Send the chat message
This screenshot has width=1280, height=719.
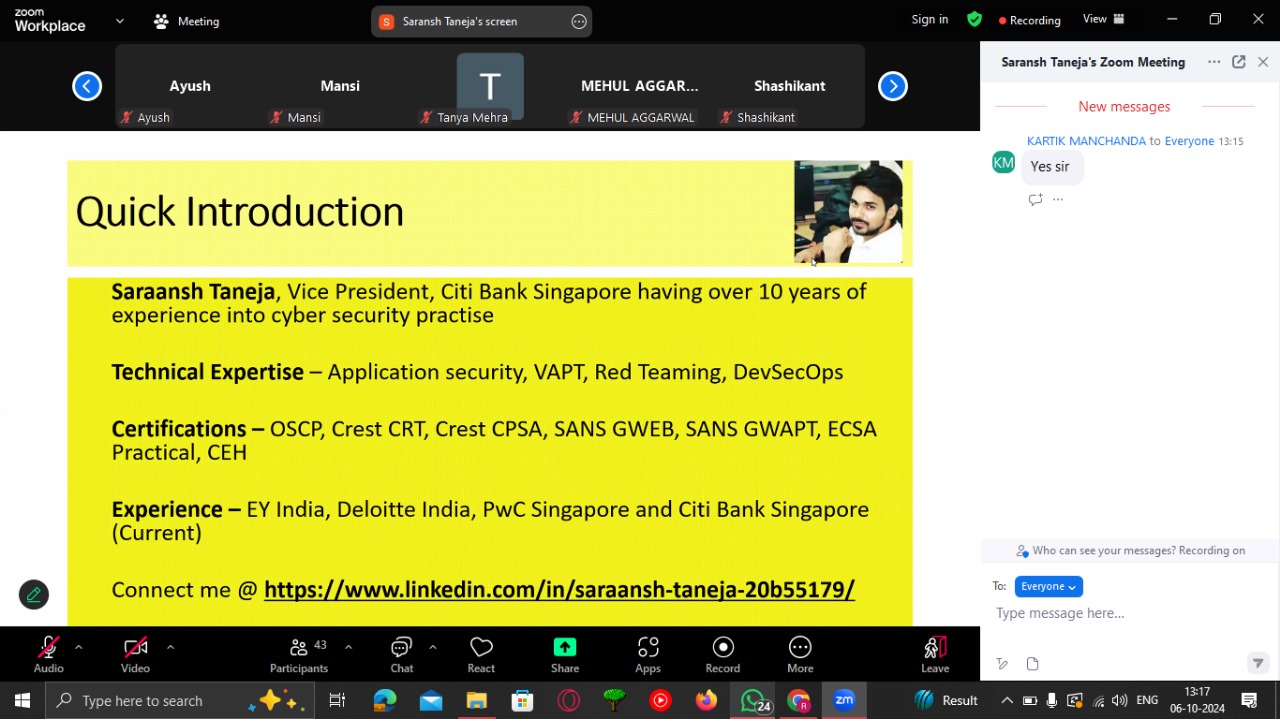[1258, 663]
